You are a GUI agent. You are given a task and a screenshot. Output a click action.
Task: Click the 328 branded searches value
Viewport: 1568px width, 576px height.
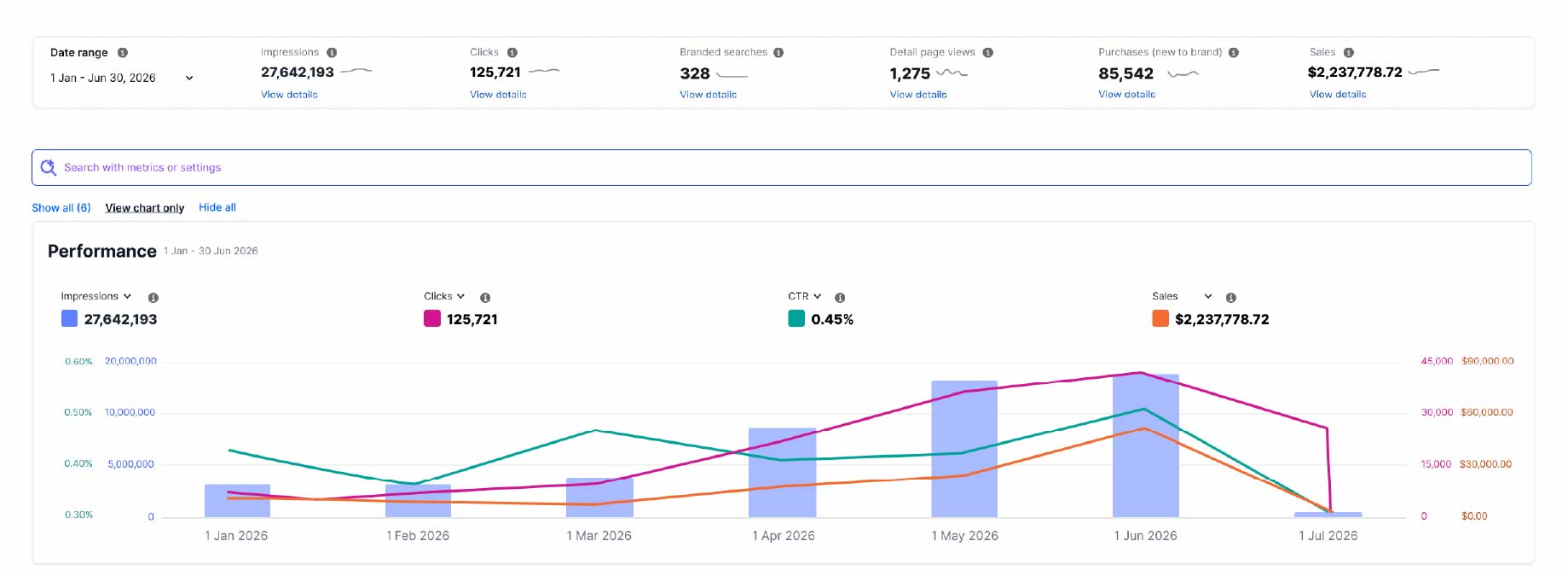(695, 73)
